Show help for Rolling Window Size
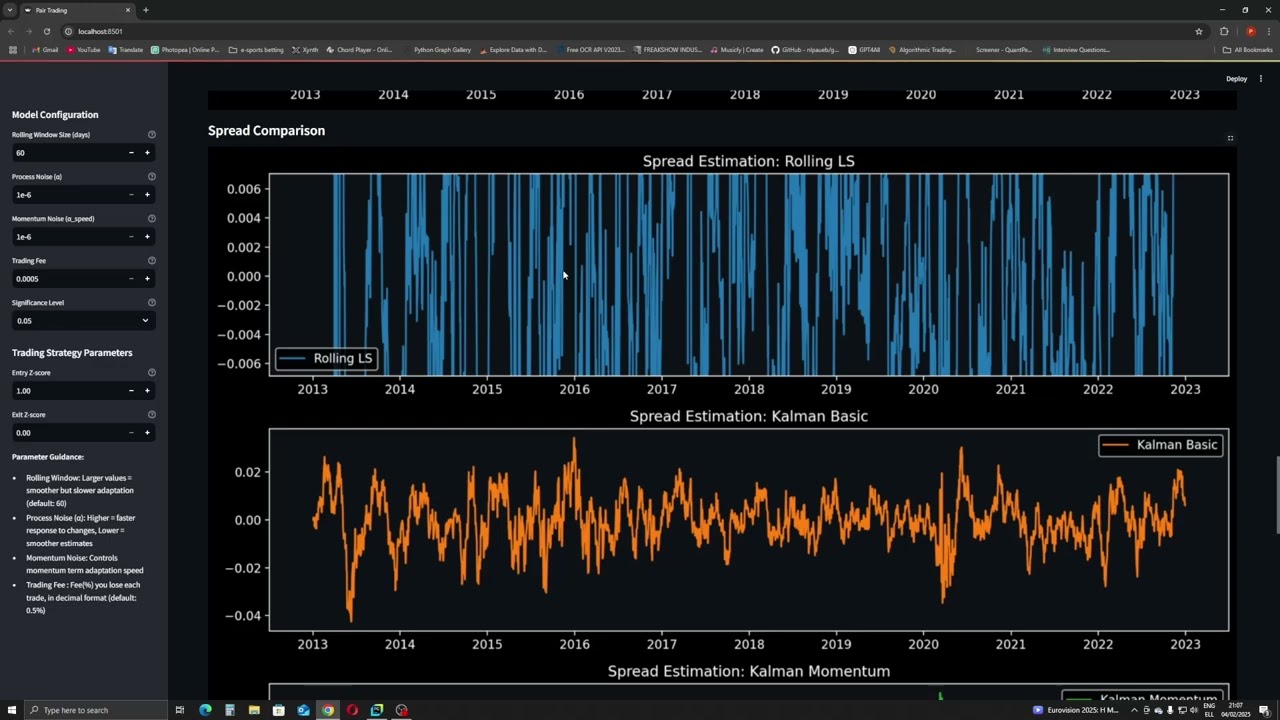This screenshot has width=1280, height=720. [152, 135]
